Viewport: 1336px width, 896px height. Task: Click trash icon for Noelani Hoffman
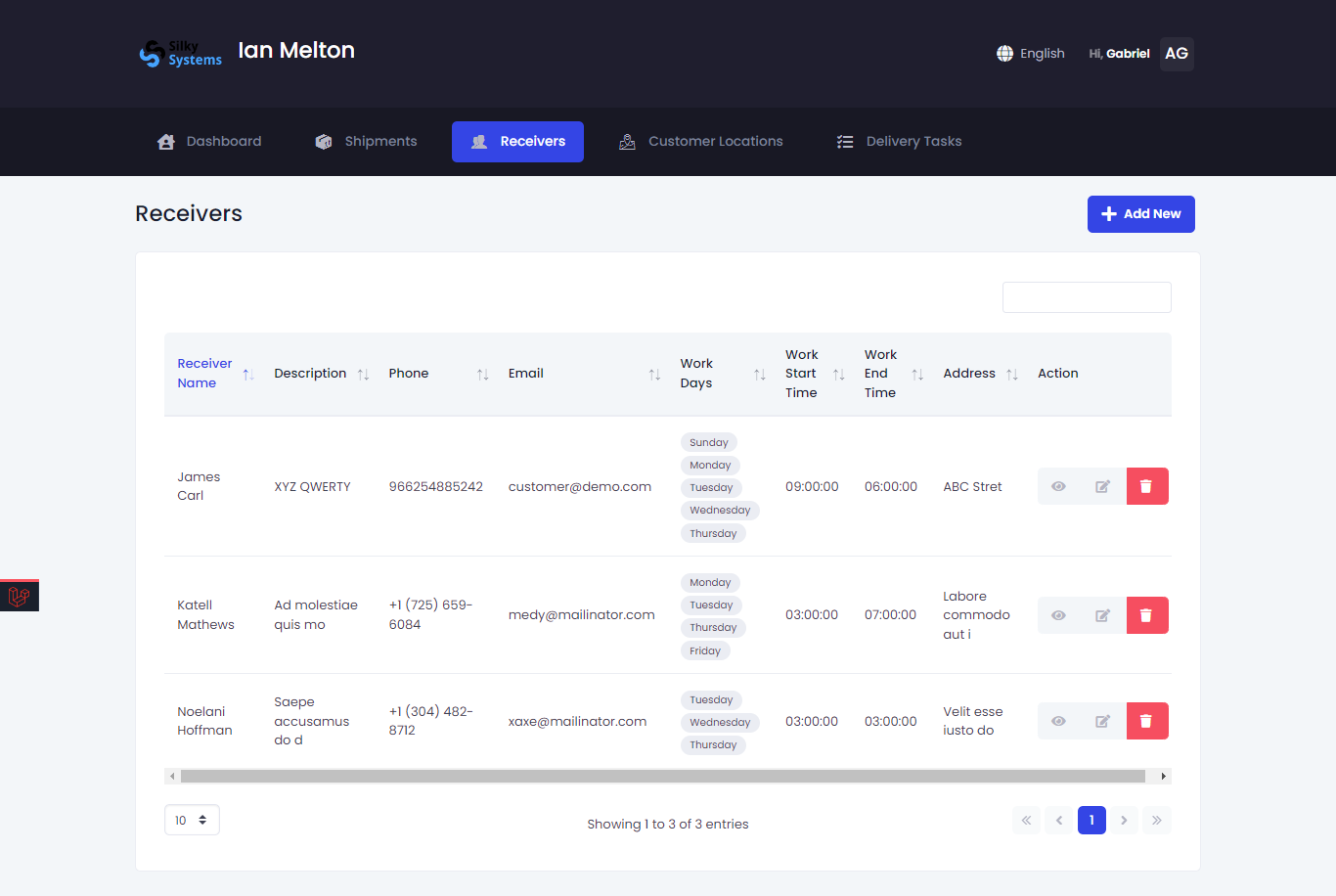pyautogui.click(x=1146, y=721)
